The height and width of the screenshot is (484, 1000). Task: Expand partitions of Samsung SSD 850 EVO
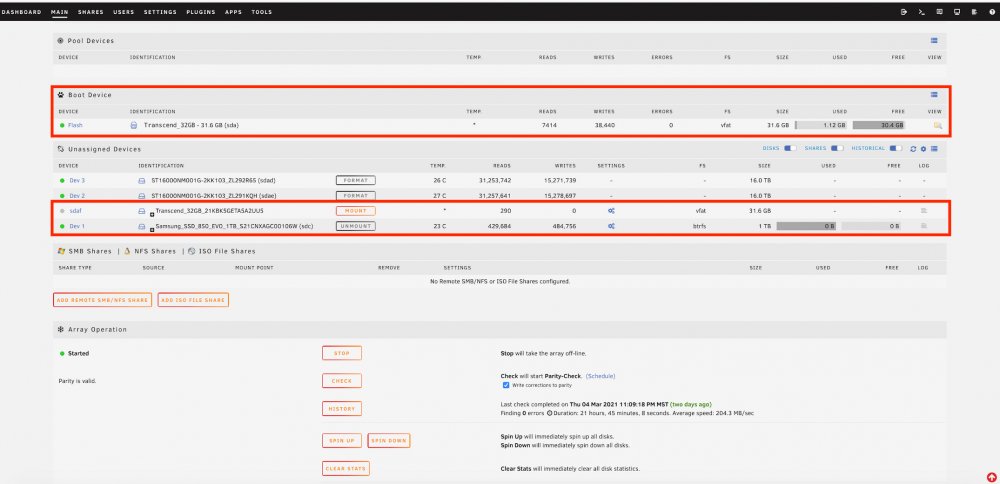[152, 230]
